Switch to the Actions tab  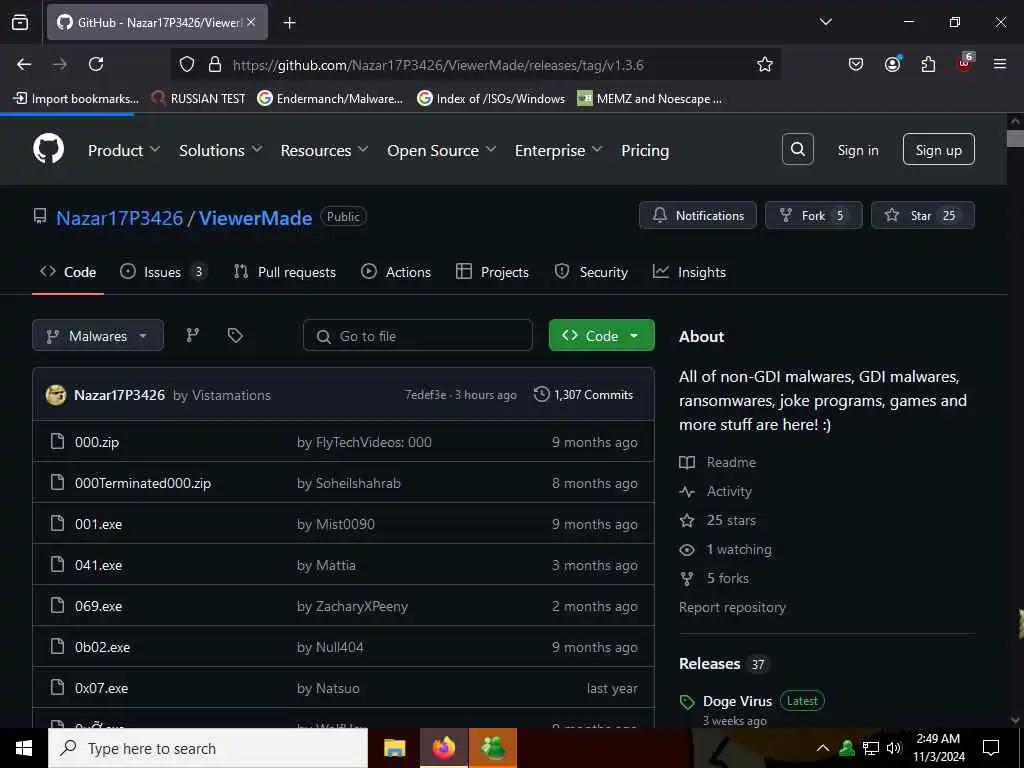396,272
